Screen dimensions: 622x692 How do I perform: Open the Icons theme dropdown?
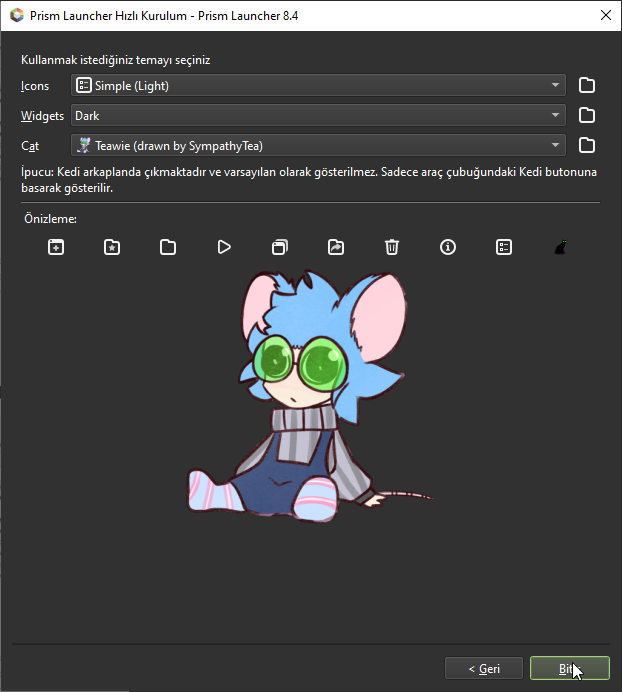point(318,86)
